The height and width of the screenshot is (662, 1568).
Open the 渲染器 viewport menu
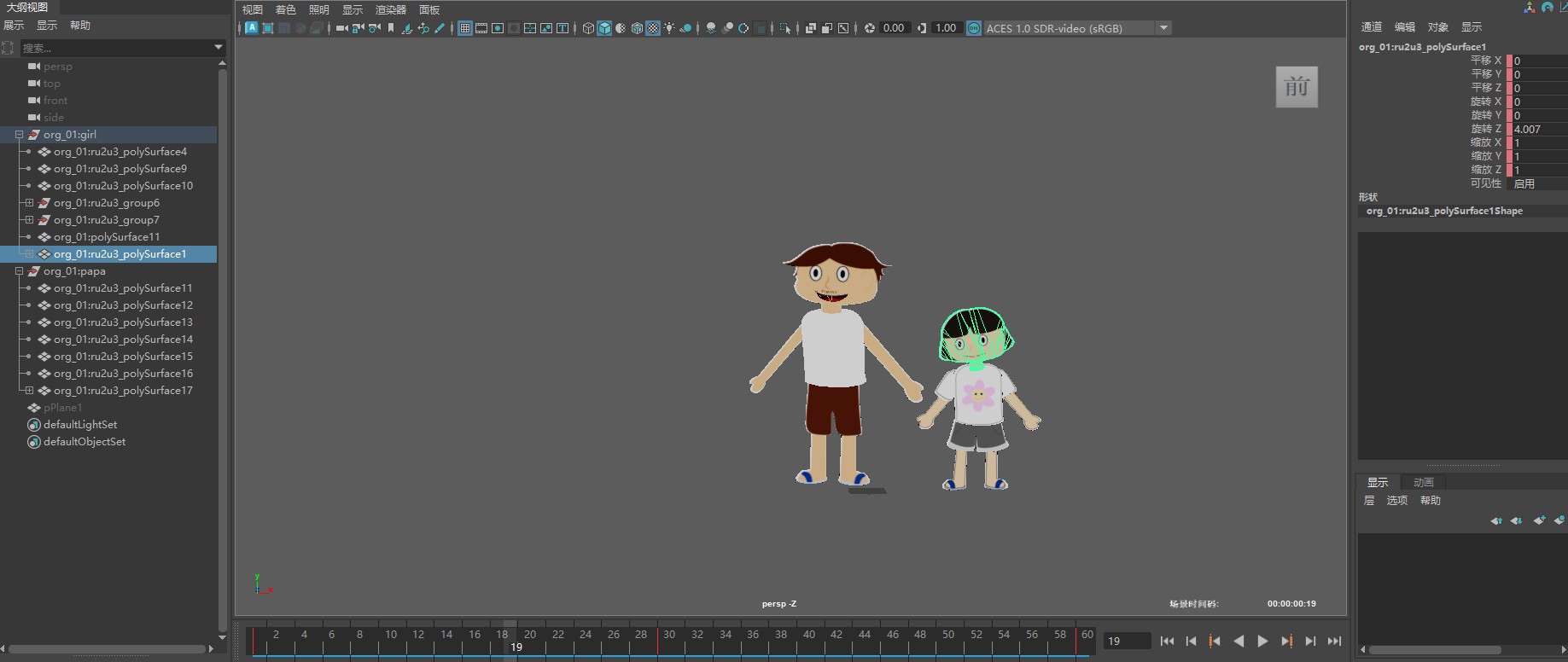pyautogui.click(x=391, y=10)
